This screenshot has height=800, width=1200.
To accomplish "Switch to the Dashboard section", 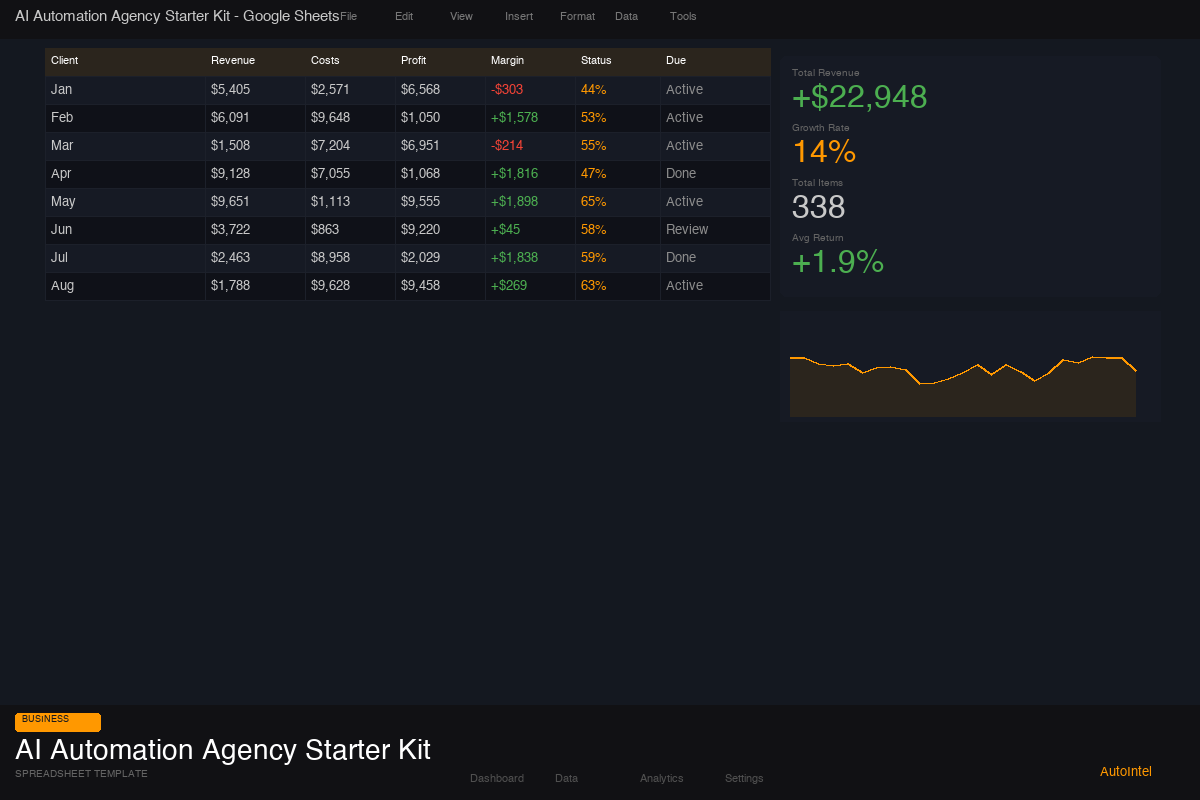I will click(x=497, y=778).
